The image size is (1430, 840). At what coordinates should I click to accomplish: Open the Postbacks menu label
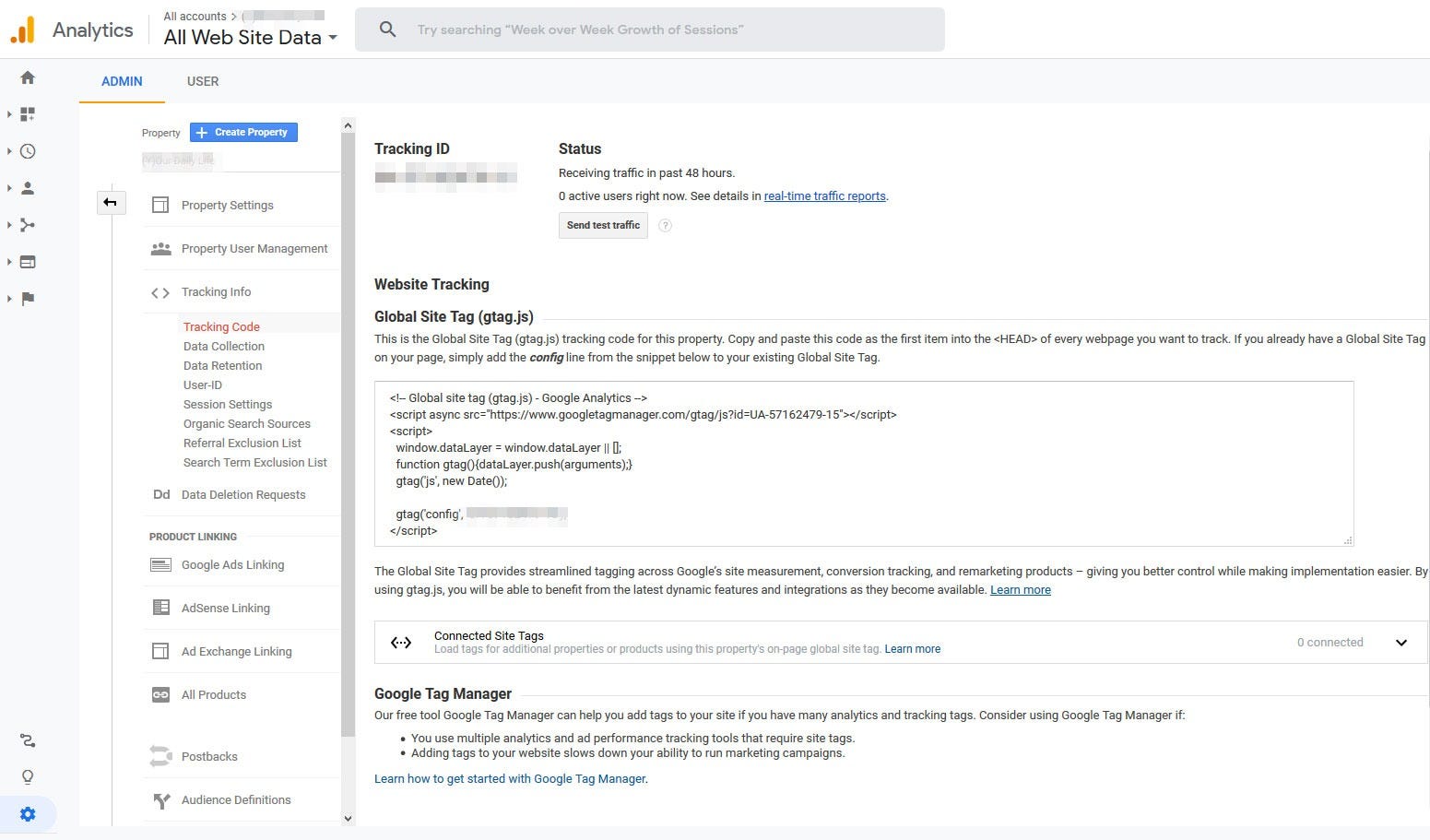coord(209,756)
